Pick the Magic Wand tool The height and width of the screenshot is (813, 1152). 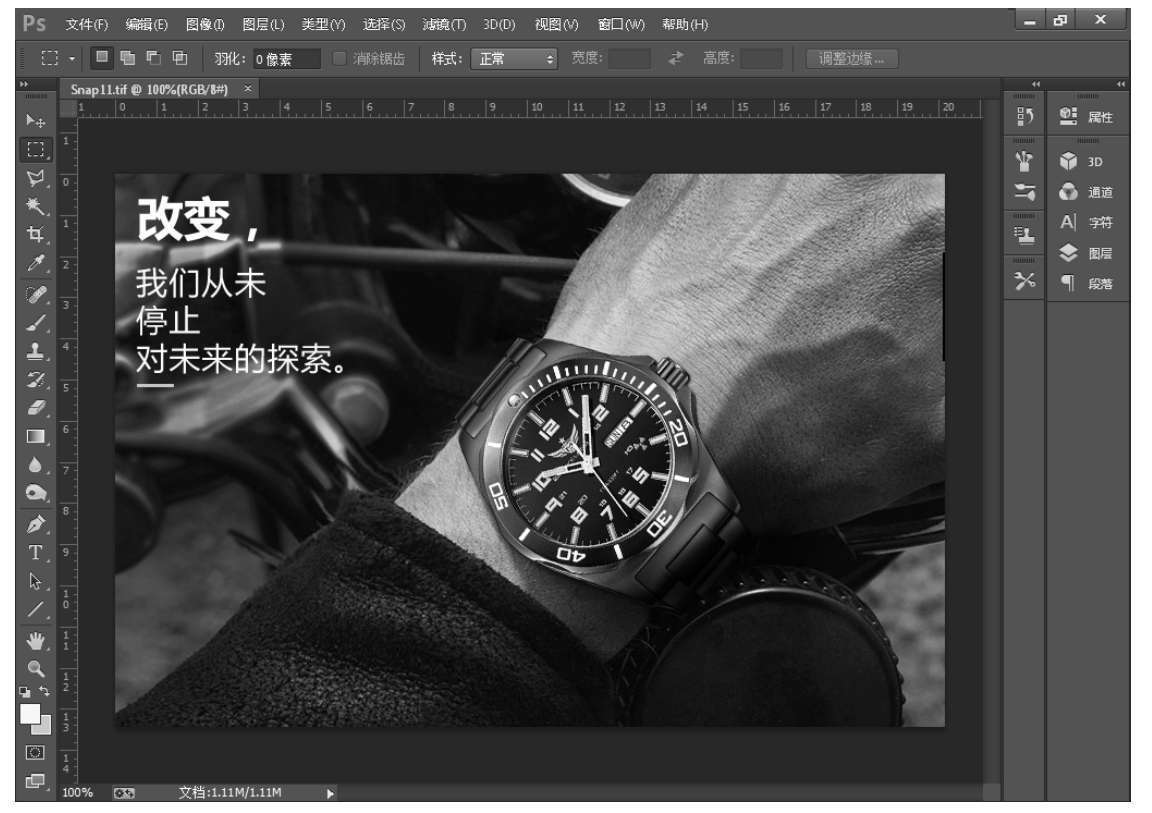tap(35, 206)
